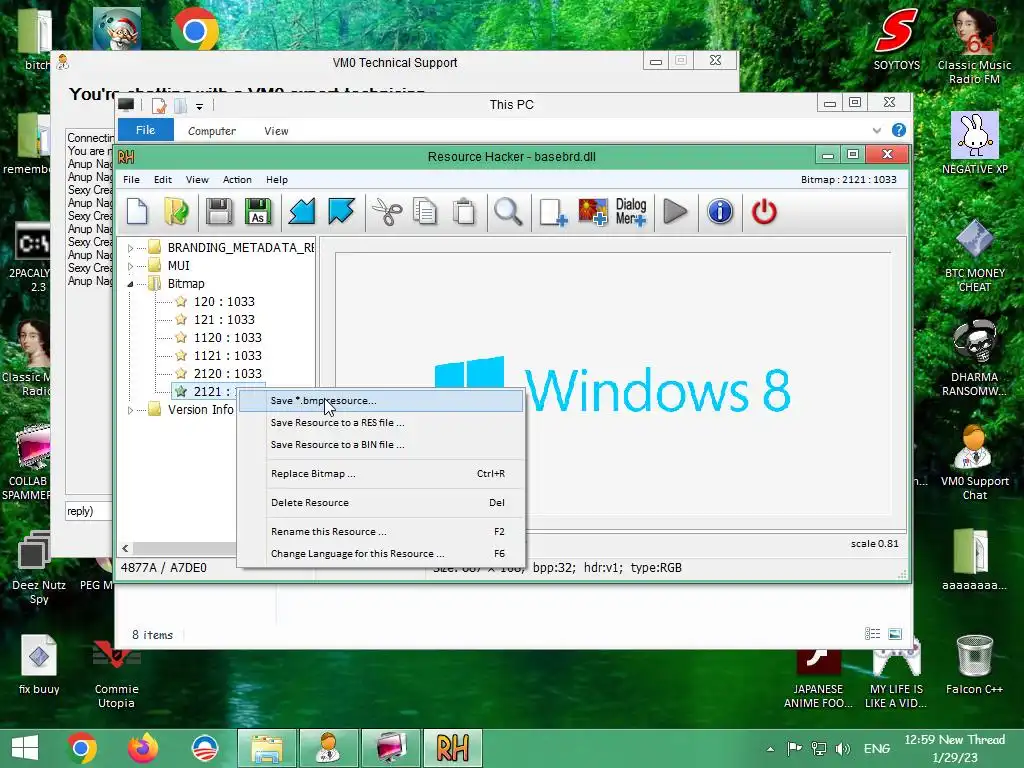Choose Save *.bmp resource from context menu
The image size is (1024, 768).
[381, 400]
